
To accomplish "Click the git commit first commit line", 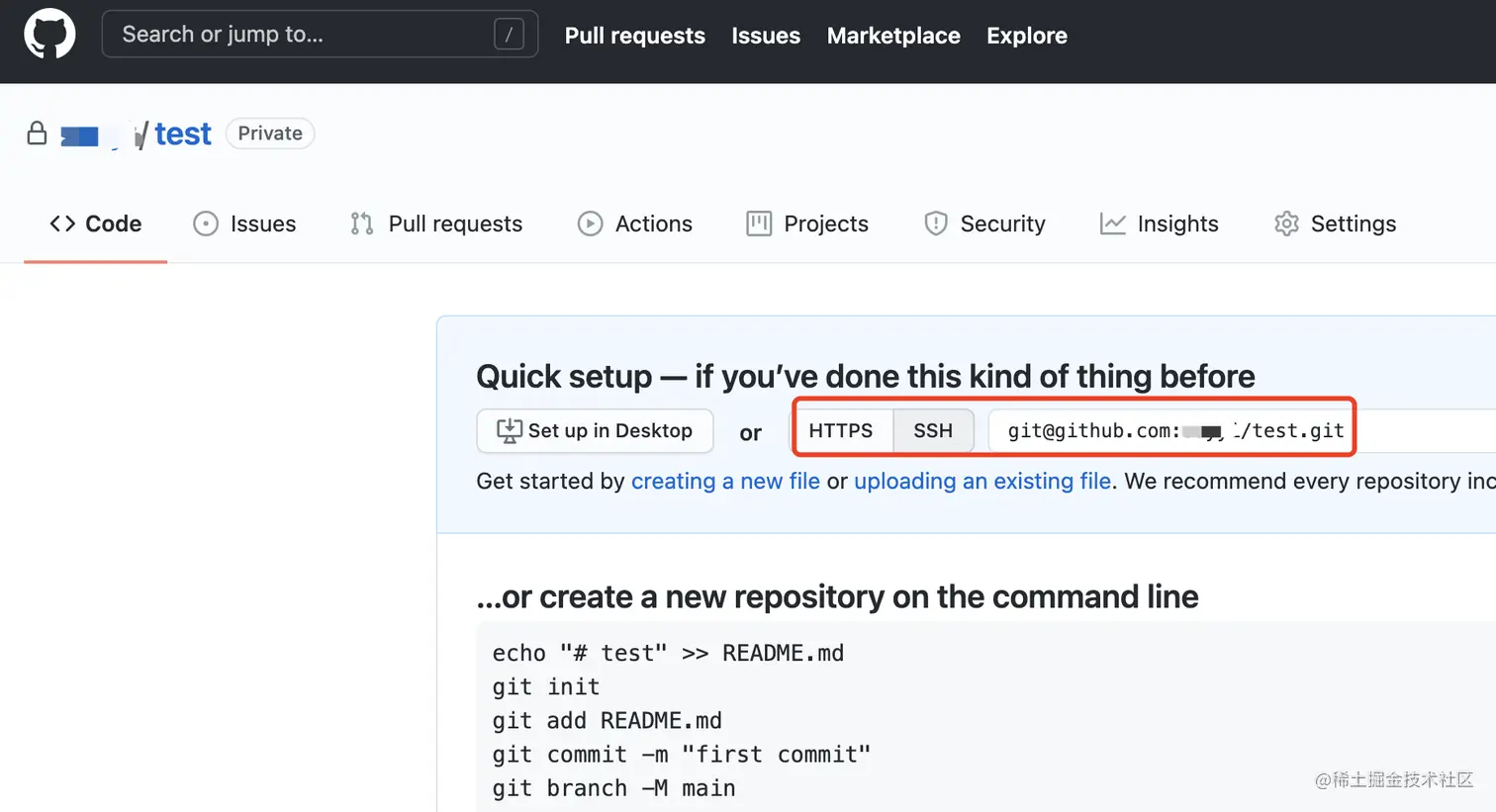I will click(x=682, y=755).
